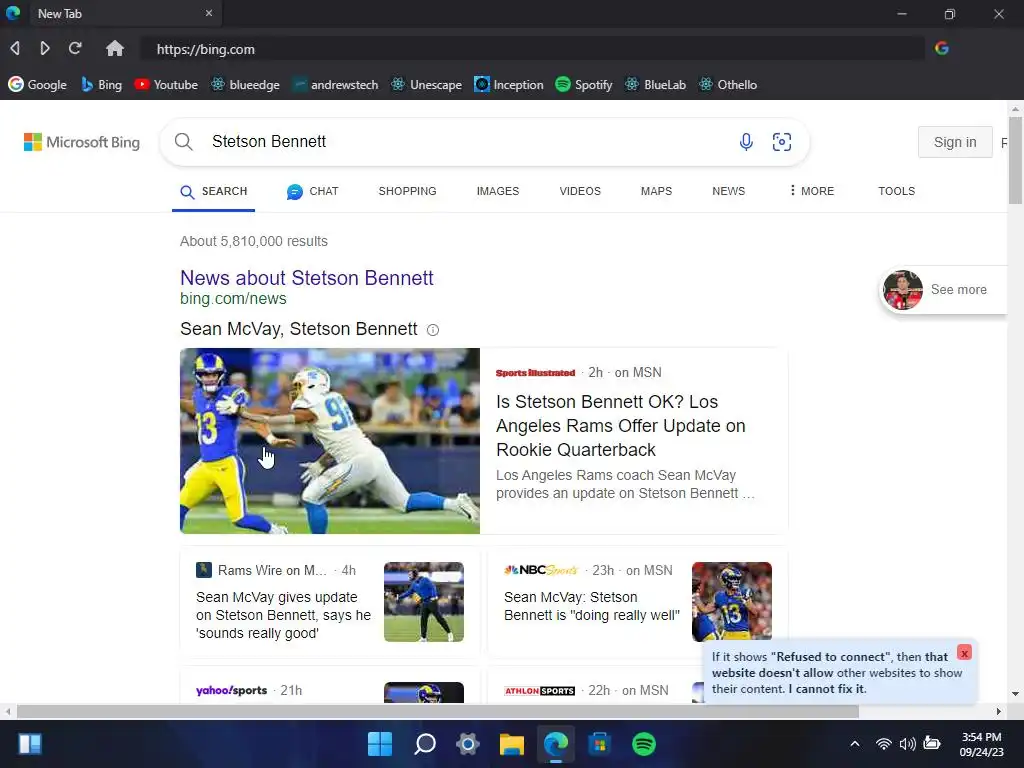Click the Athlon Sports source label

(539, 691)
